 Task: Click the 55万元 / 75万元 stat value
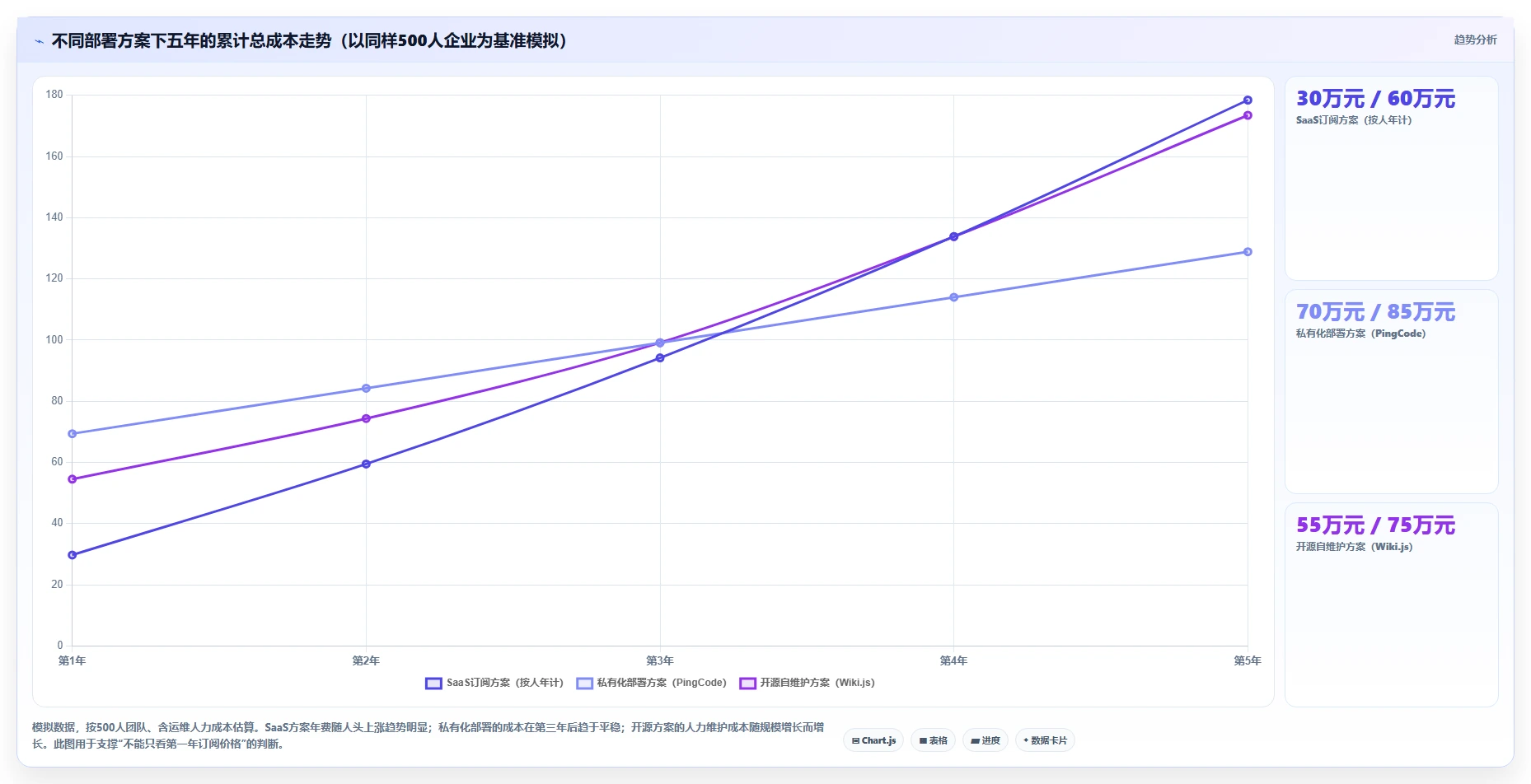point(1375,525)
